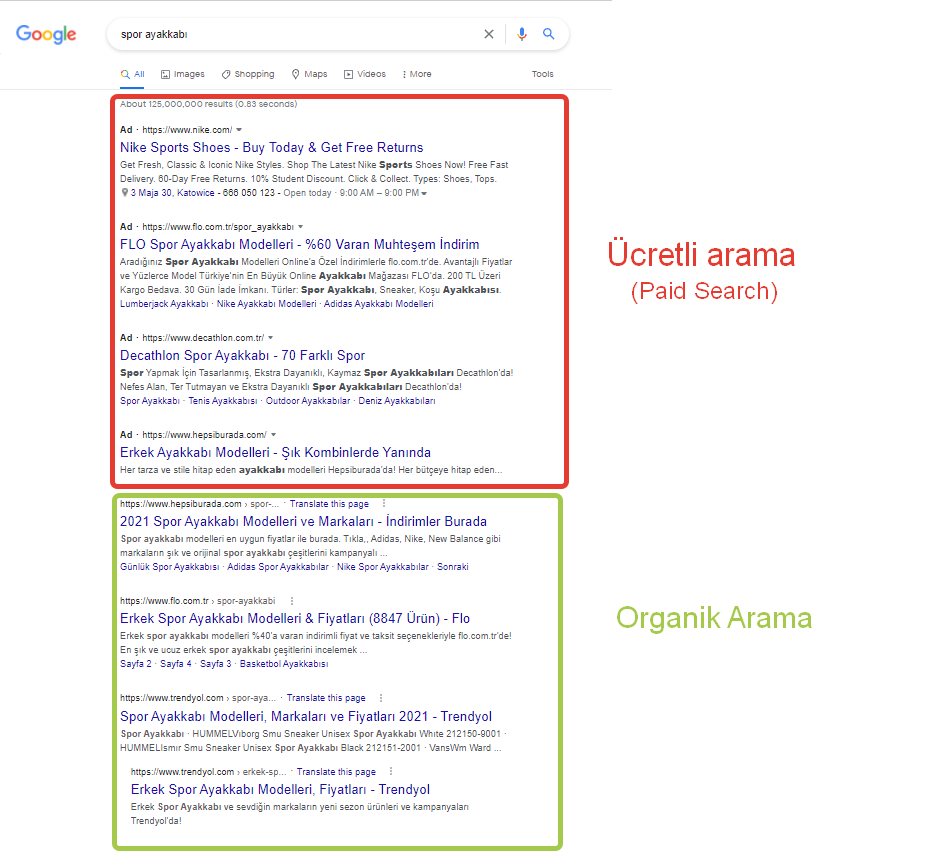Open 'Basketbol Ayakkabısı' sitelink
The height and width of the screenshot is (852, 949).
(x=284, y=664)
